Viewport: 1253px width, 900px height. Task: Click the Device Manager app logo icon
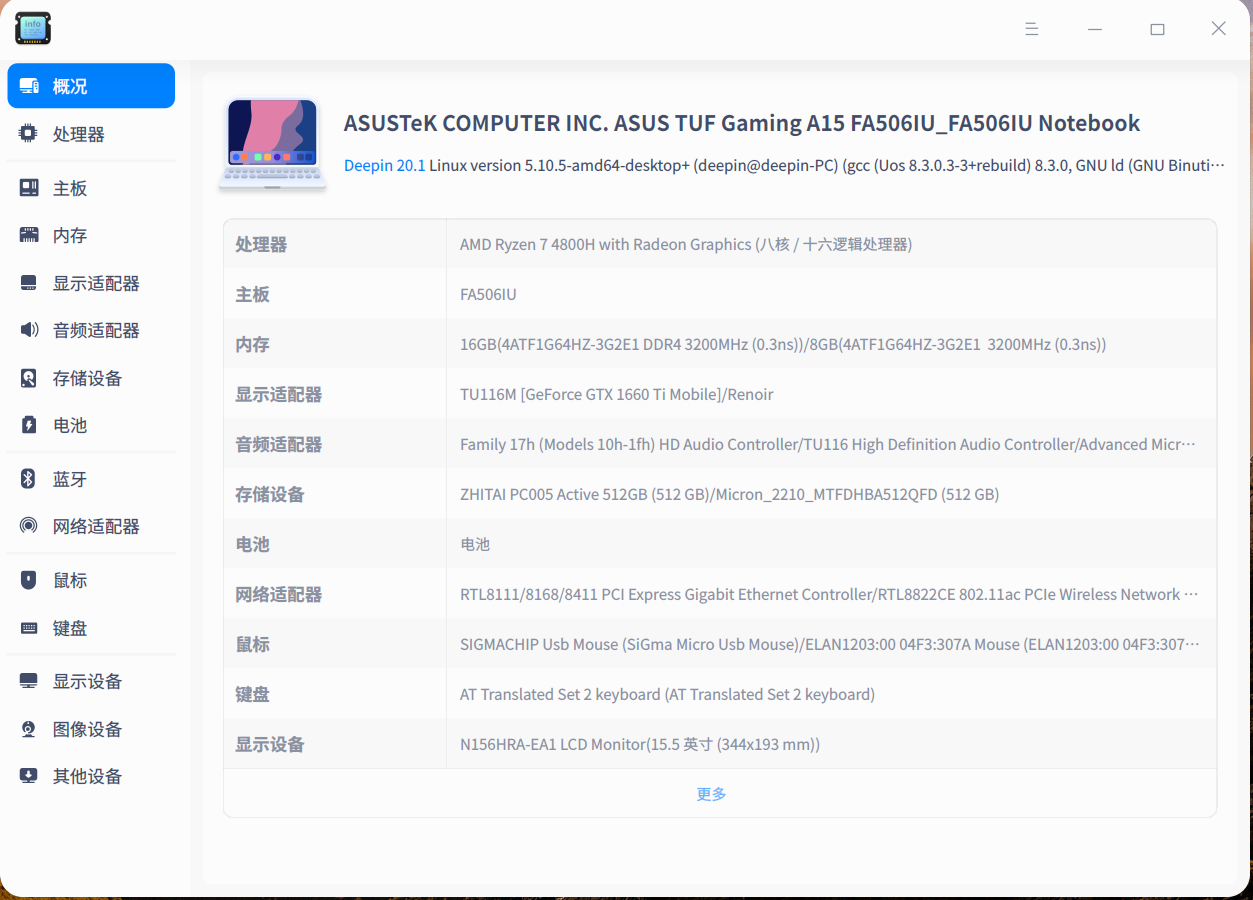(33, 28)
